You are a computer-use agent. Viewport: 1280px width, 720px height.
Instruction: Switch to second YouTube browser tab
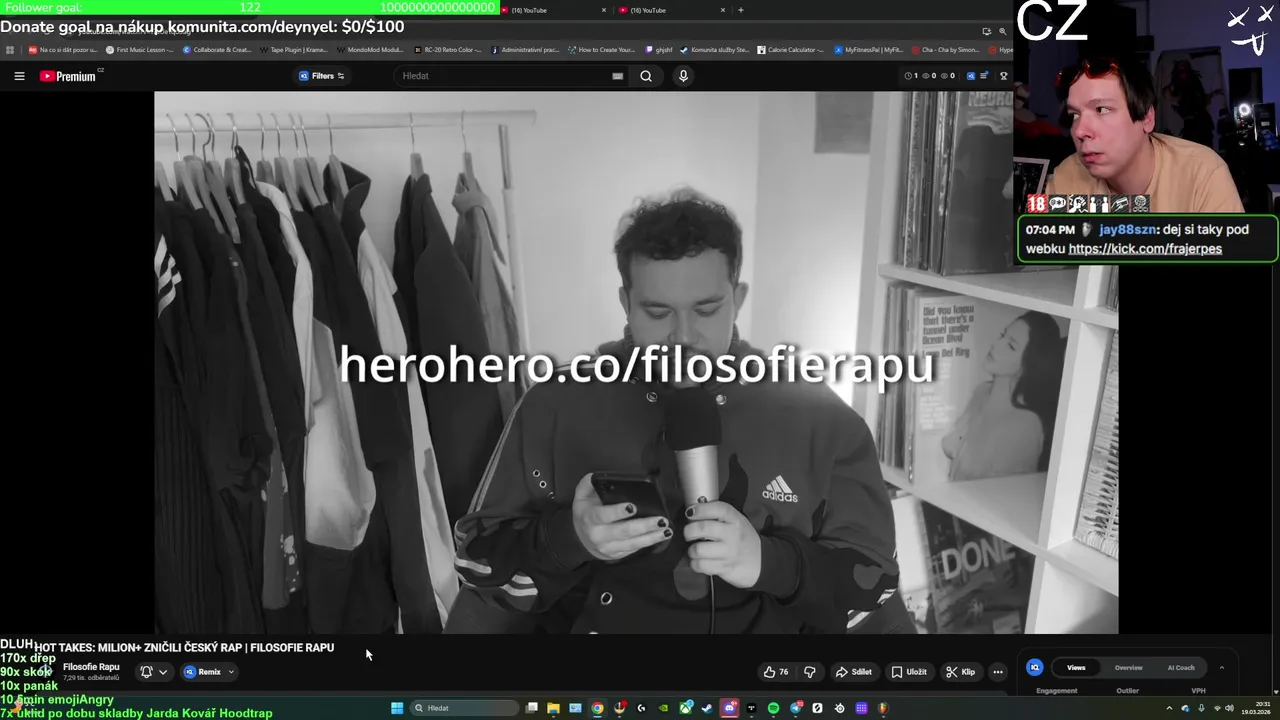coord(672,10)
